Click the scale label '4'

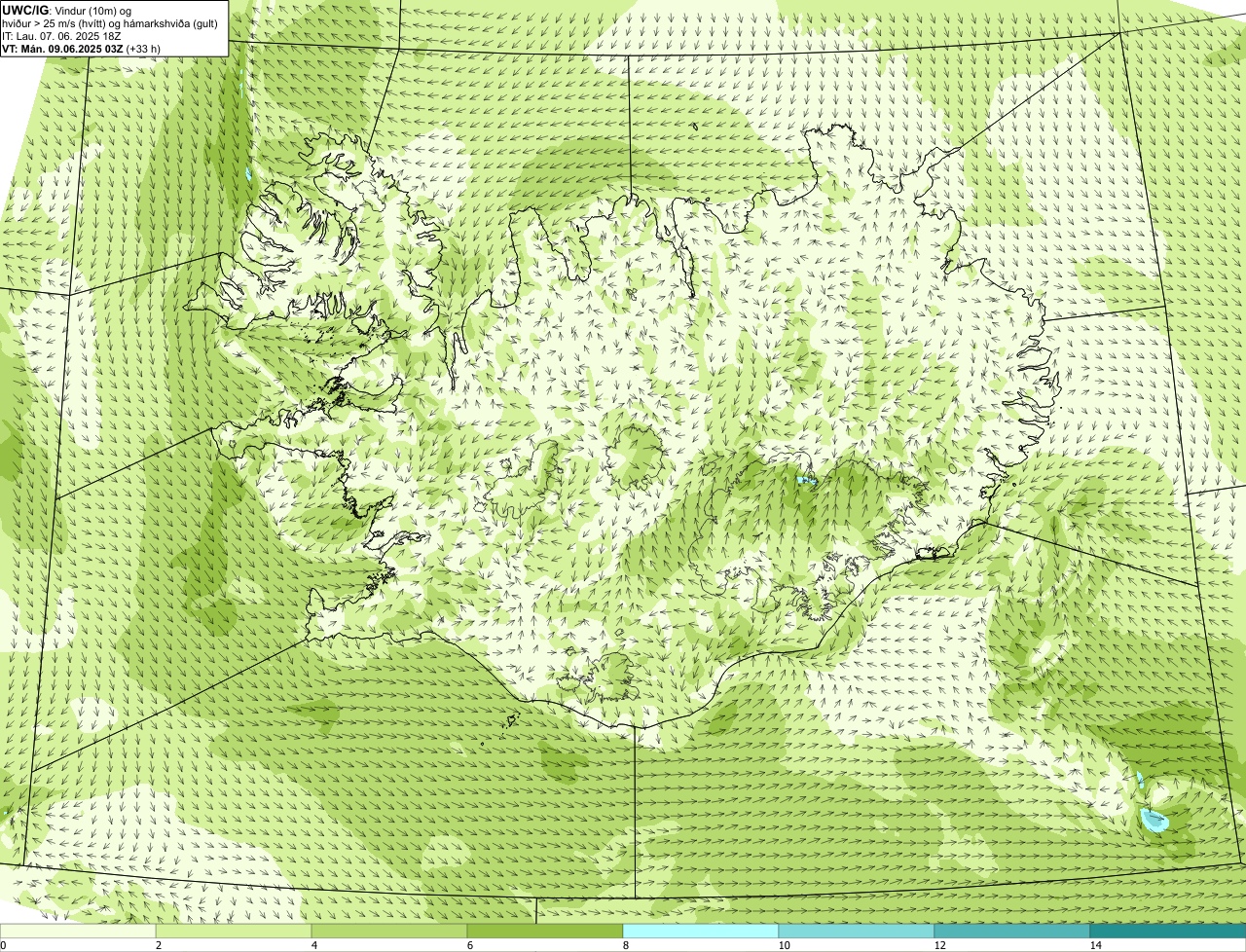pyautogui.click(x=313, y=945)
